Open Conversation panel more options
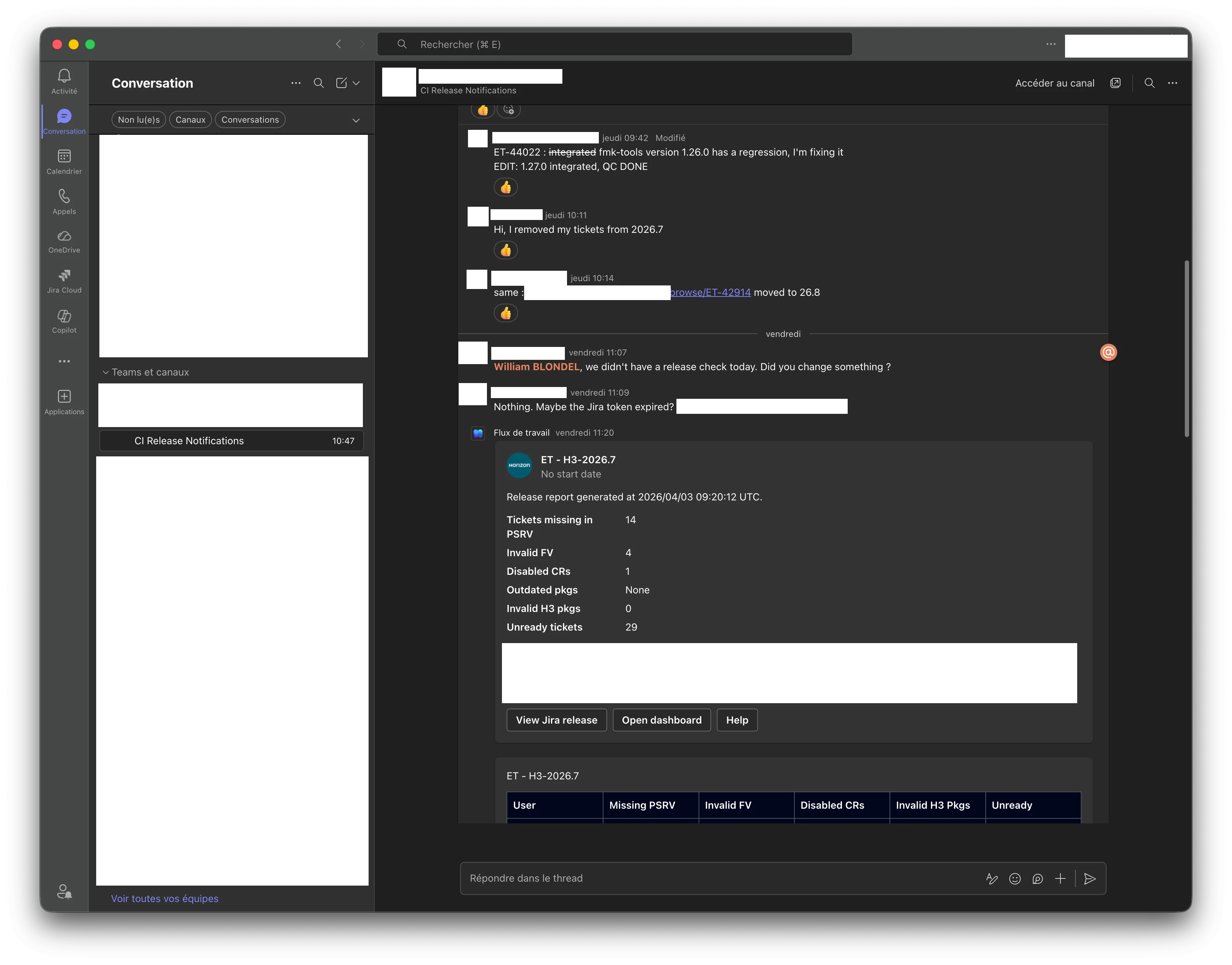 click(296, 83)
